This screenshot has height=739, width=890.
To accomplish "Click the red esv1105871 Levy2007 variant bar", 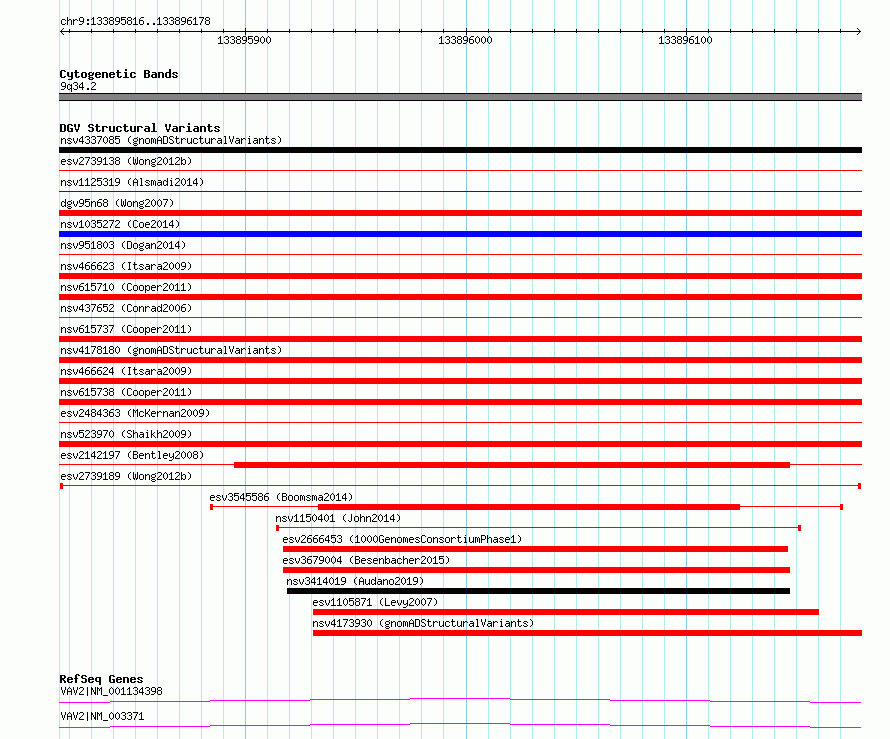I will click(565, 612).
